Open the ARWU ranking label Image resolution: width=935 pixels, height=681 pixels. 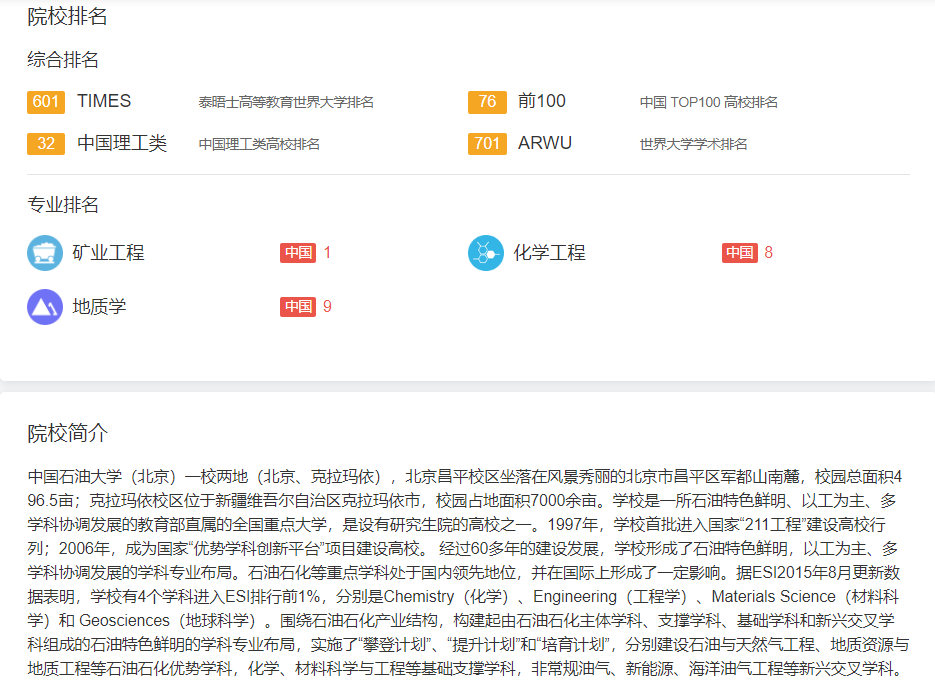click(x=544, y=143)
